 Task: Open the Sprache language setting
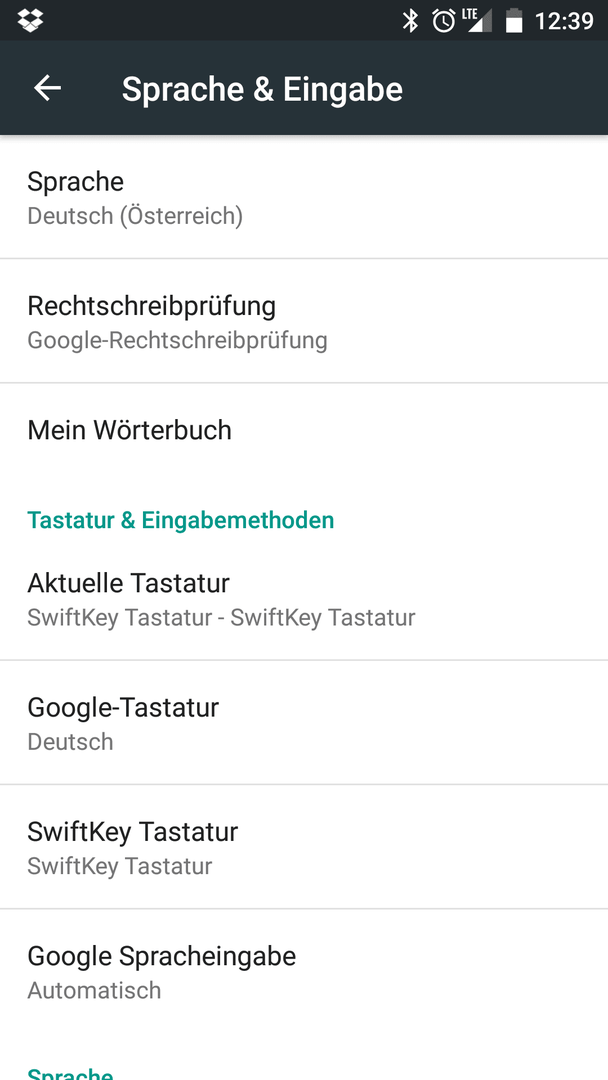pos(304,197)
